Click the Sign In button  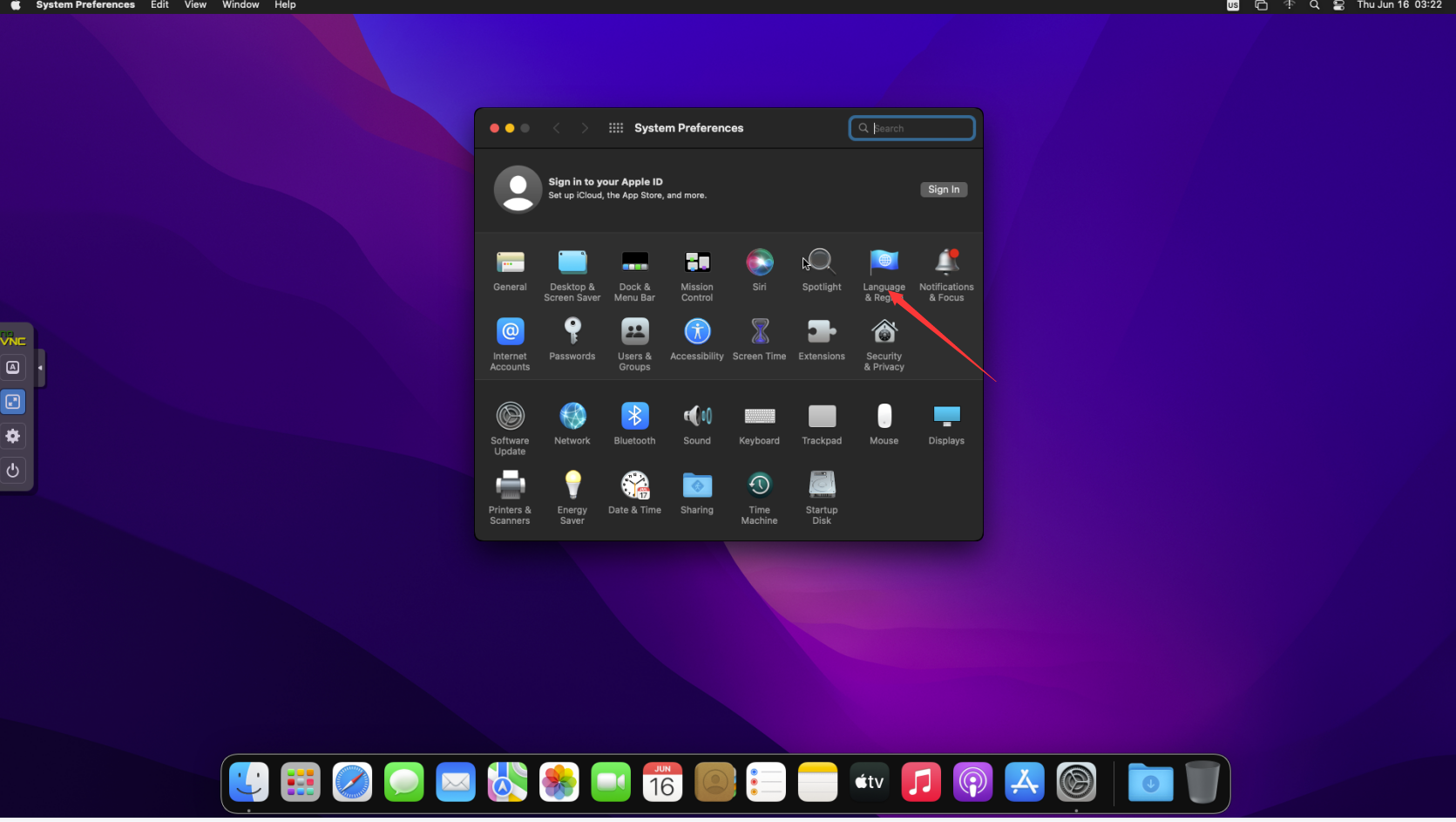coord(944,189)
